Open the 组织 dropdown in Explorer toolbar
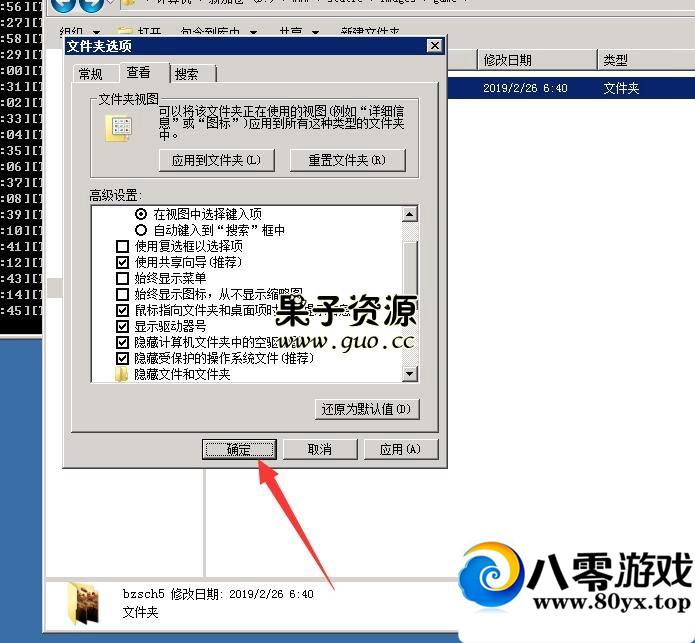 click(79, 32)
